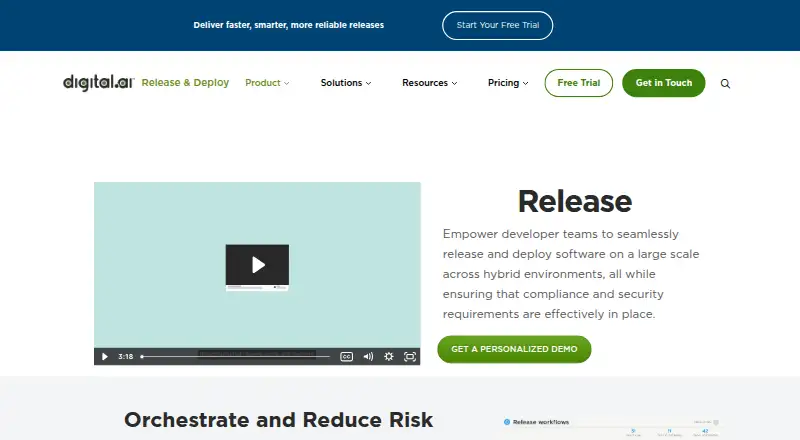Open the Release & Deploy link
800x440 pixels.
tap(185, 83)
